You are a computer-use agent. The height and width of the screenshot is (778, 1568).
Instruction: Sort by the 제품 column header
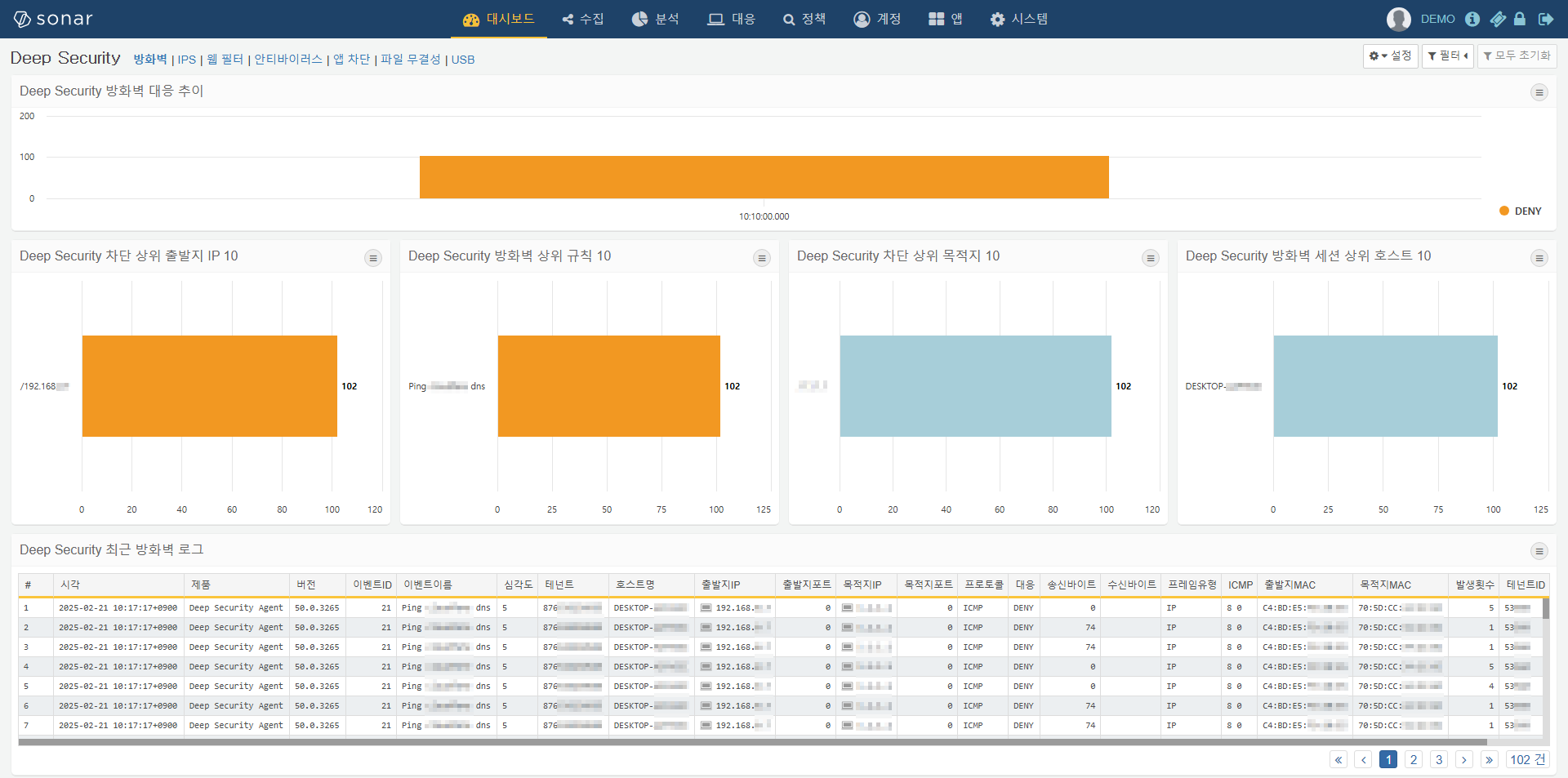pos(237,585)
